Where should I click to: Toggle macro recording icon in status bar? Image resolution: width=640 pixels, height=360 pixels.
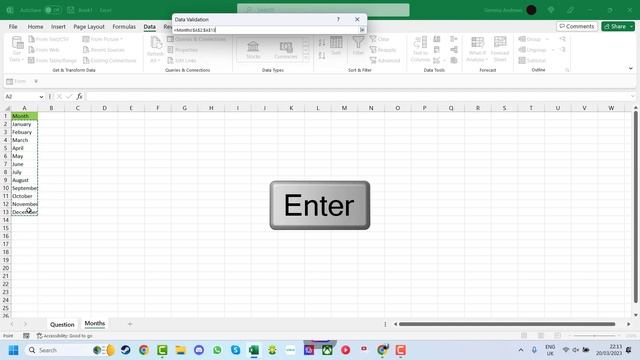coord(26,336)
